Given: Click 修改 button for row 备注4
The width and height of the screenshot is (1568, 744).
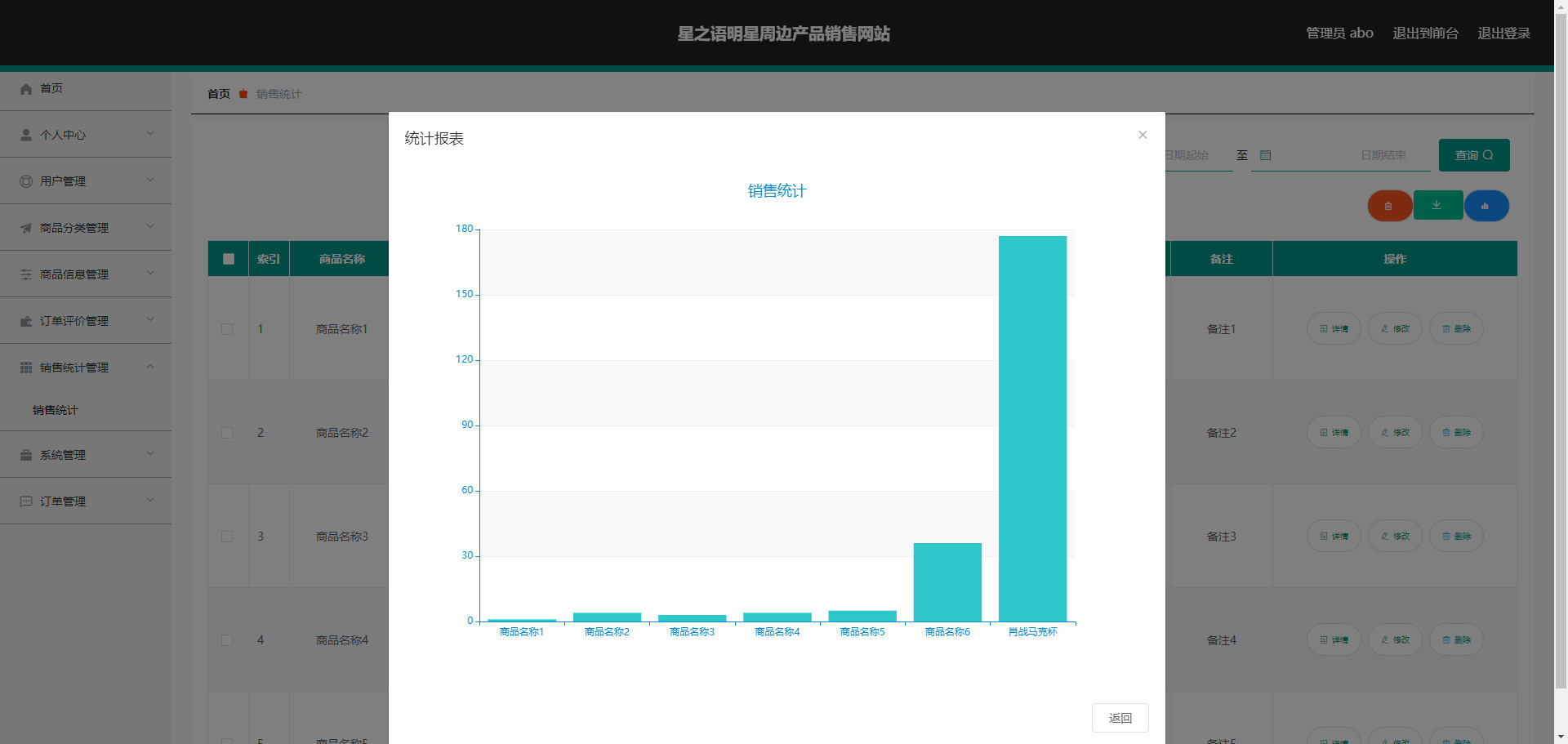Looking at the screenshot, I should click(x=1395, y=639).
